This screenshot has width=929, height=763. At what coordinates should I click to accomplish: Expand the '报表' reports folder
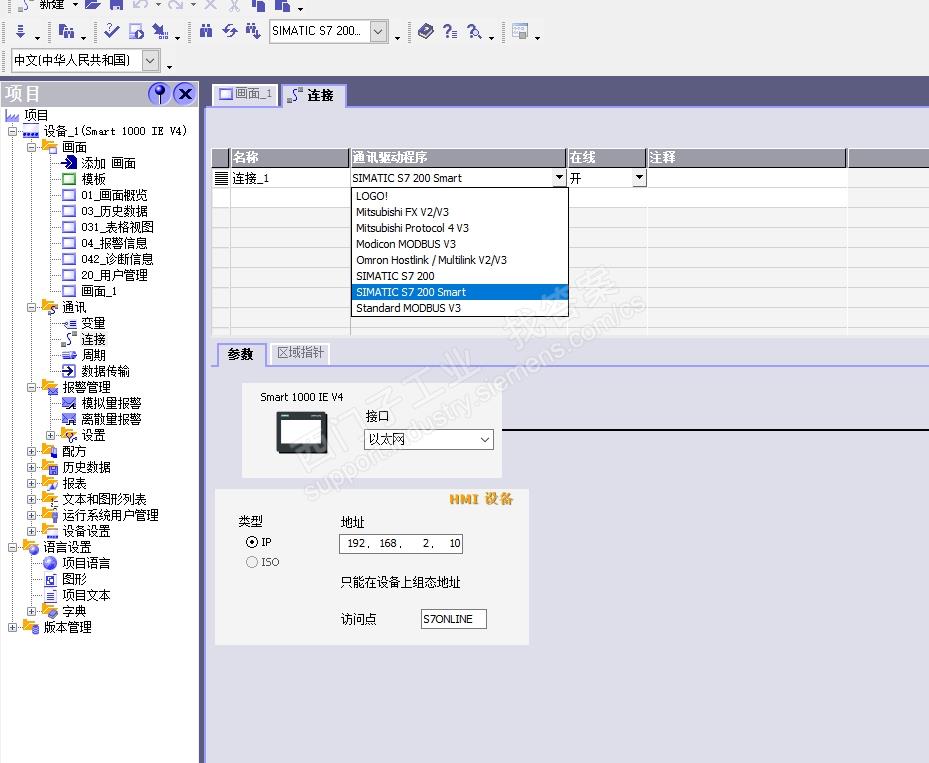coord(31,483)
